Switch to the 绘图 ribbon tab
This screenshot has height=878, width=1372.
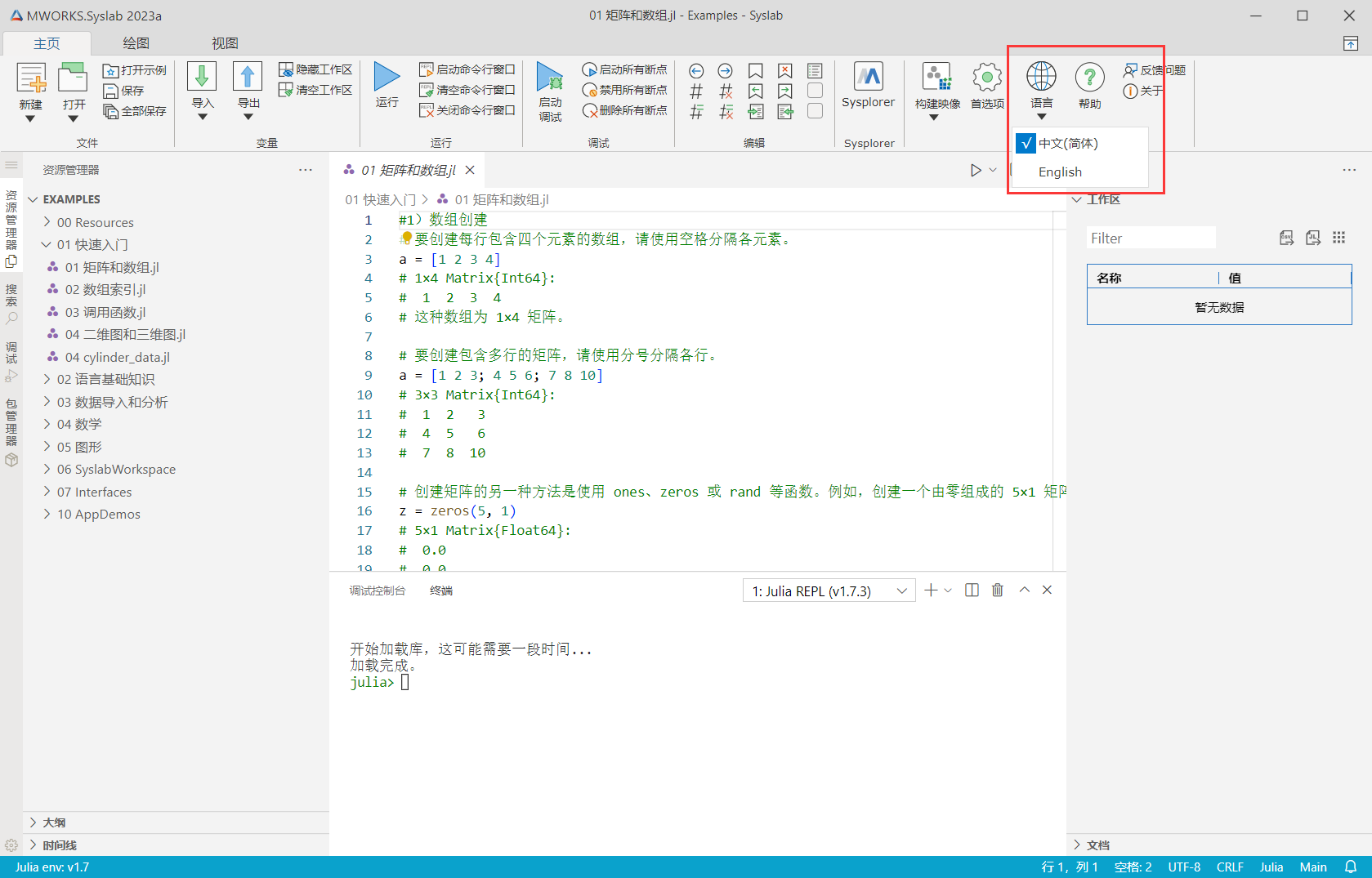tap(136, 43)
